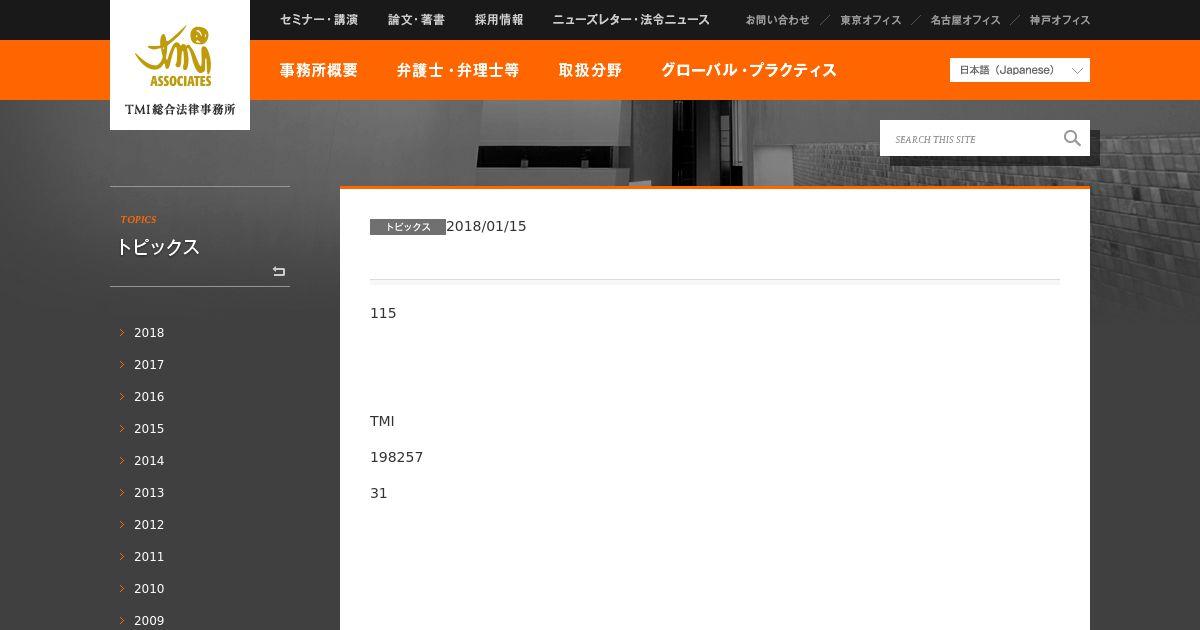The height and width of the screenshot is (630, 1200).
Task: Open 名古屋オフィス link
Action: [x=965, y=20]
